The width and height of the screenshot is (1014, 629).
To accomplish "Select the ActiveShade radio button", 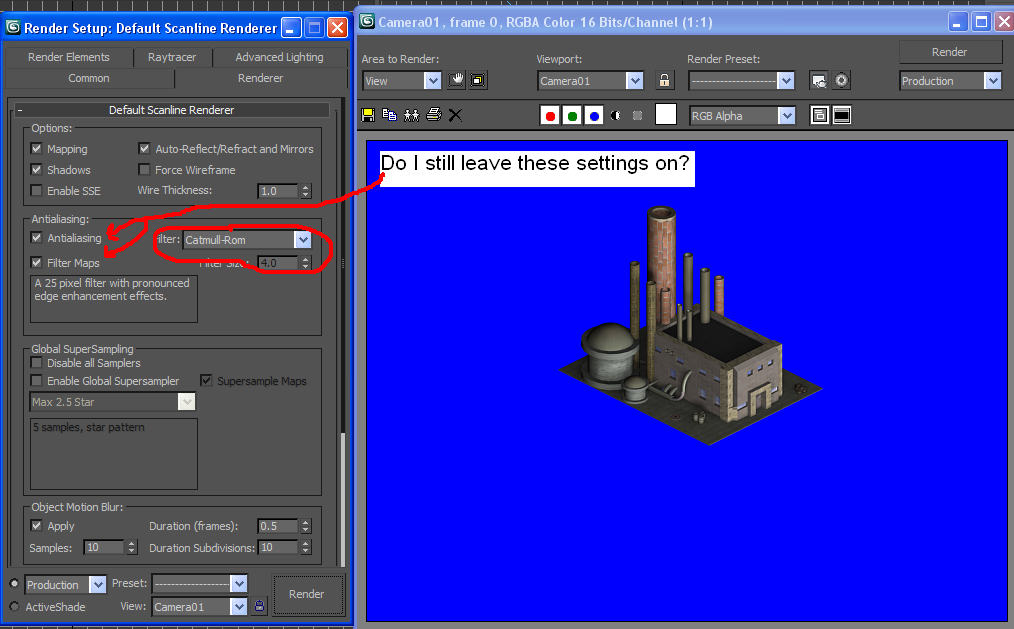I will (14, 607).
